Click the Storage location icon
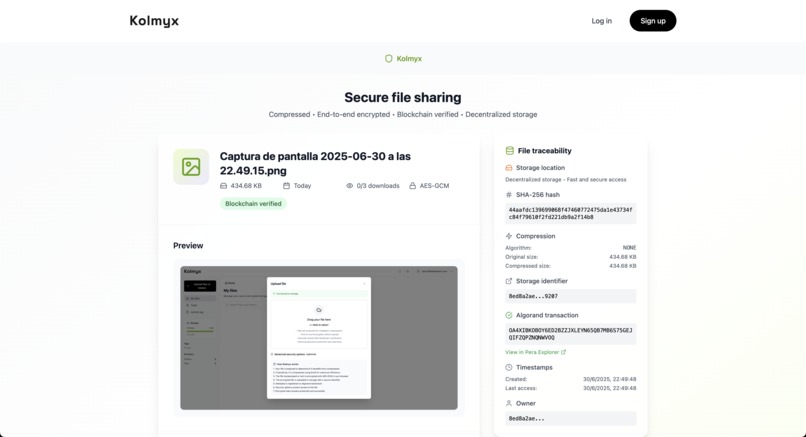 (509, 168)
